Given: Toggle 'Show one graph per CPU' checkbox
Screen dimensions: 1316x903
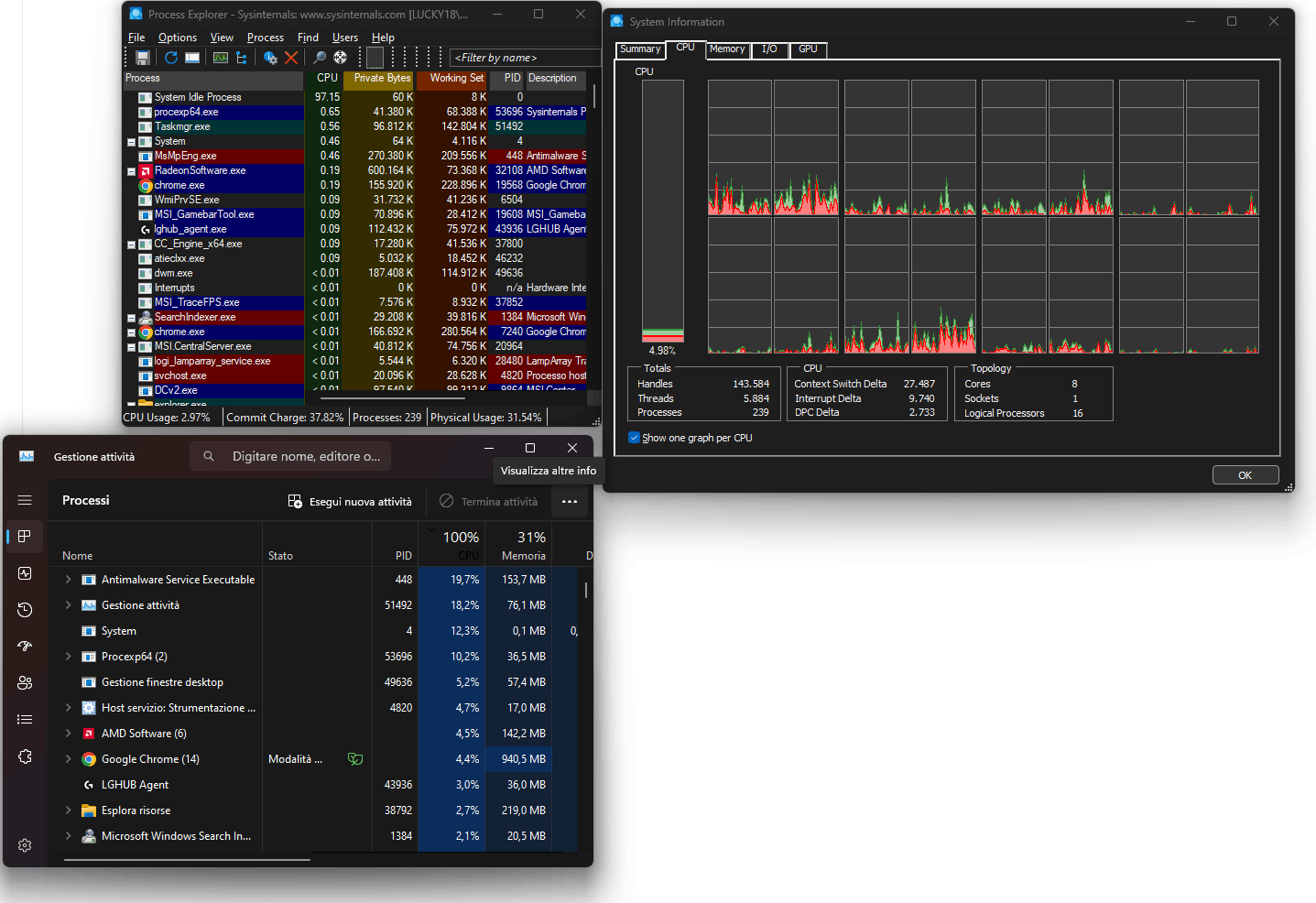Looking at the screenshot, I should point(634,438).
